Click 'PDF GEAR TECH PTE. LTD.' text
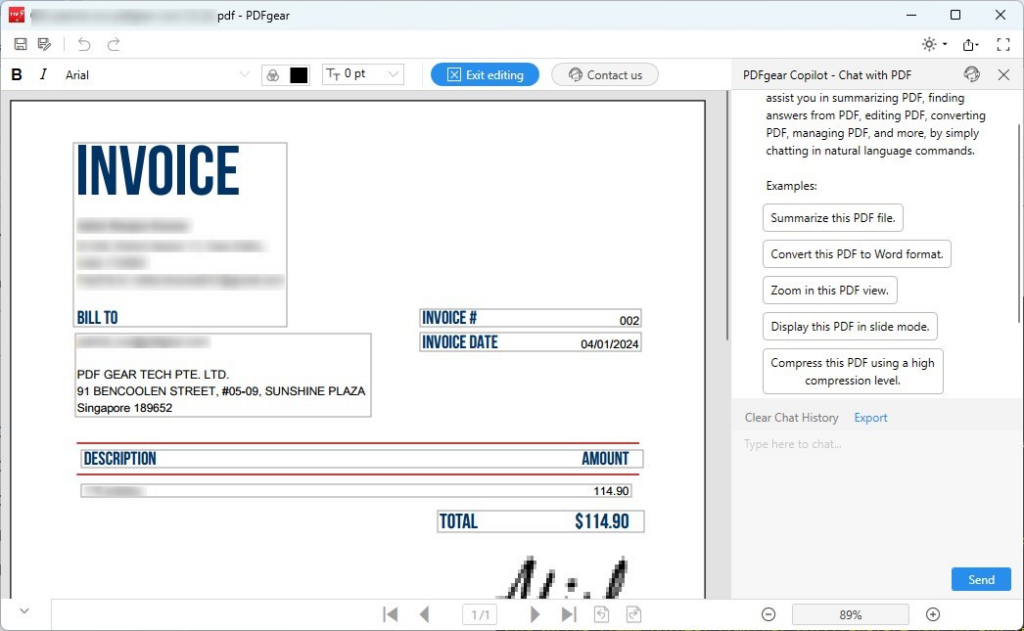 click(x=153, y=374)
